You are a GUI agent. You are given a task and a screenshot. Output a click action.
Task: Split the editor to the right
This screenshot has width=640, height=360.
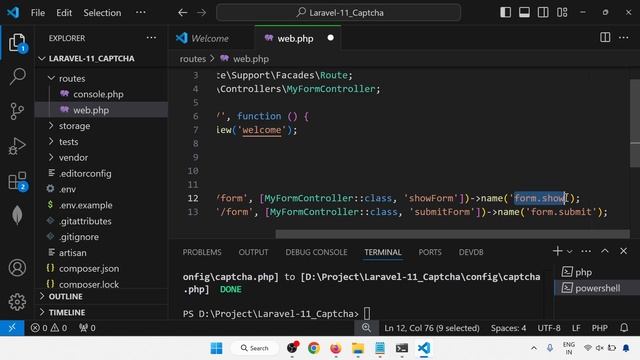[605, 38]
